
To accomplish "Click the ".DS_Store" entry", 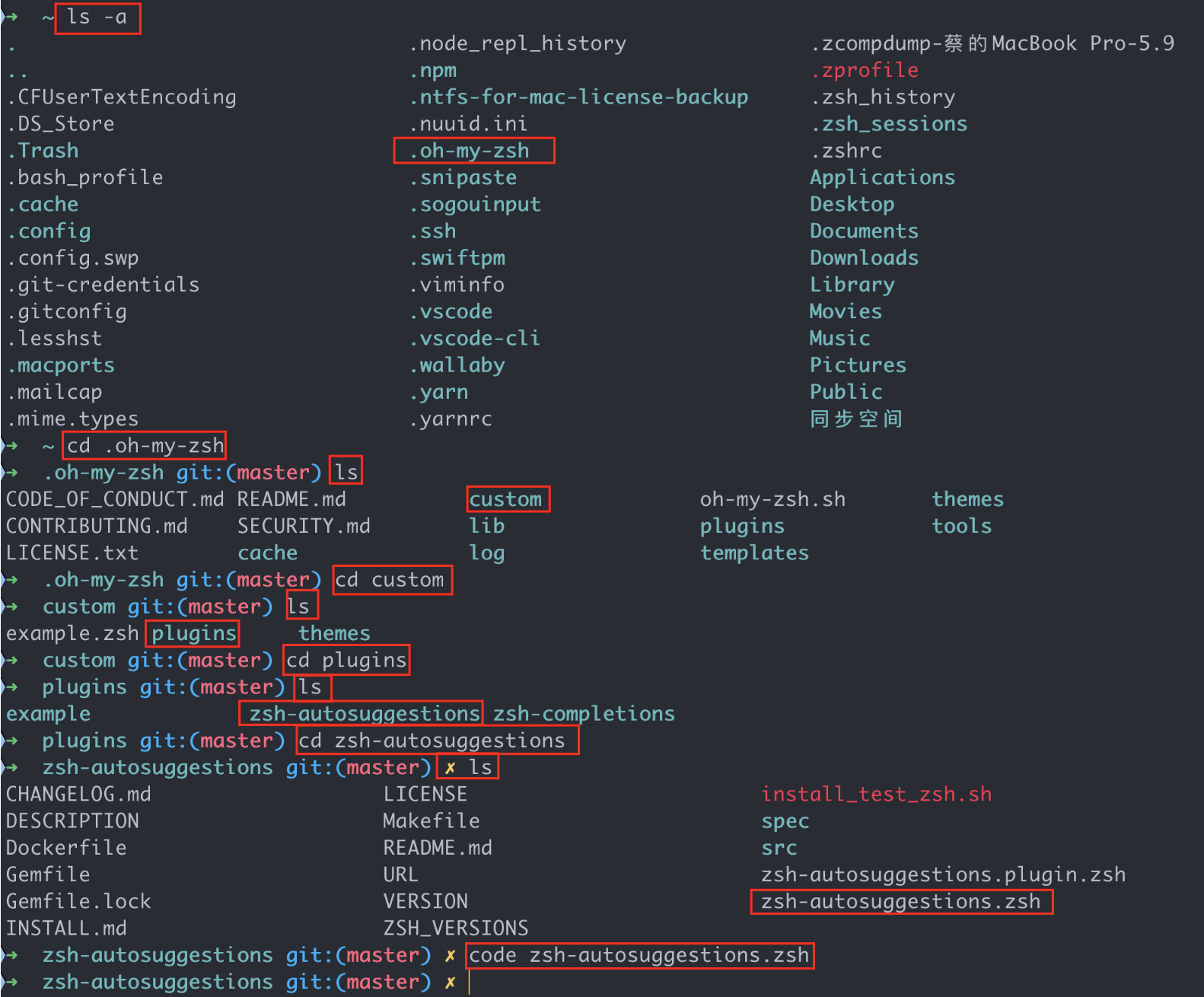I will (x=61, y=124).
